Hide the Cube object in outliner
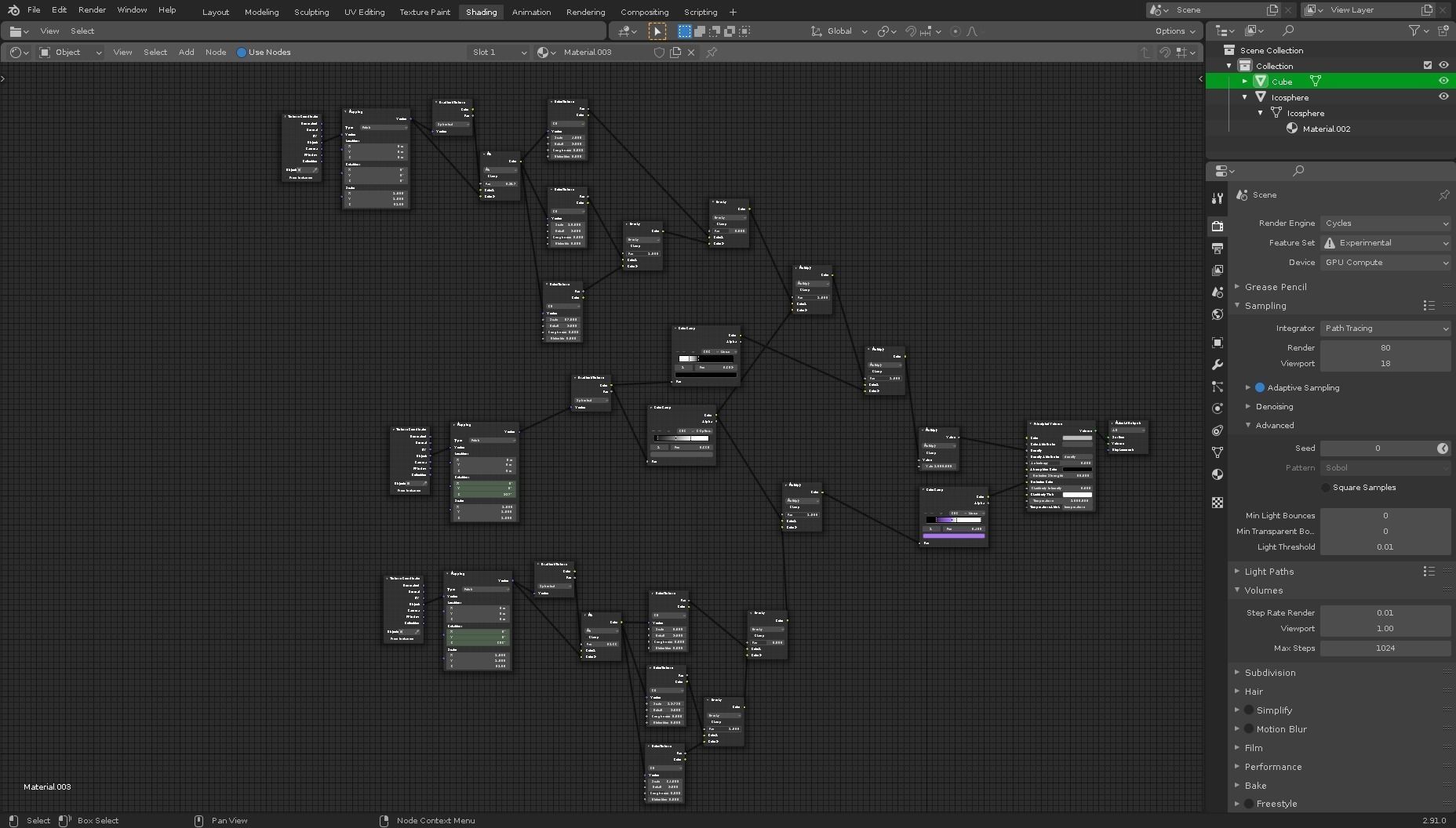This screenshot has height=828, width=1456. (x=1443, y=81)
